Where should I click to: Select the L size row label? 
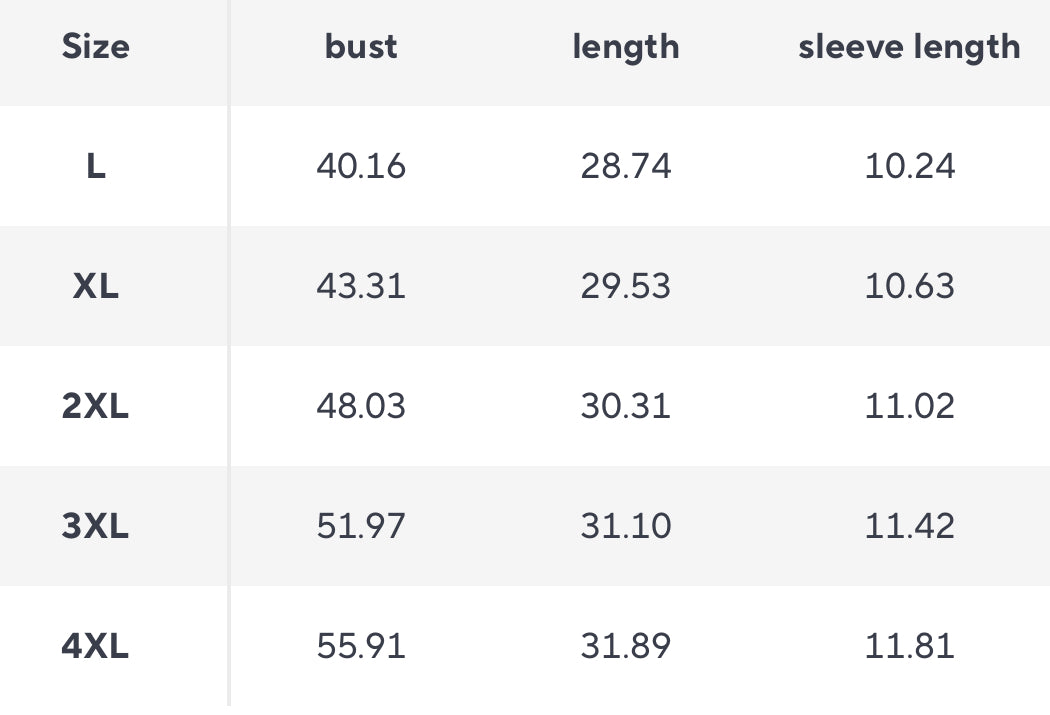[x=96, y=166]
